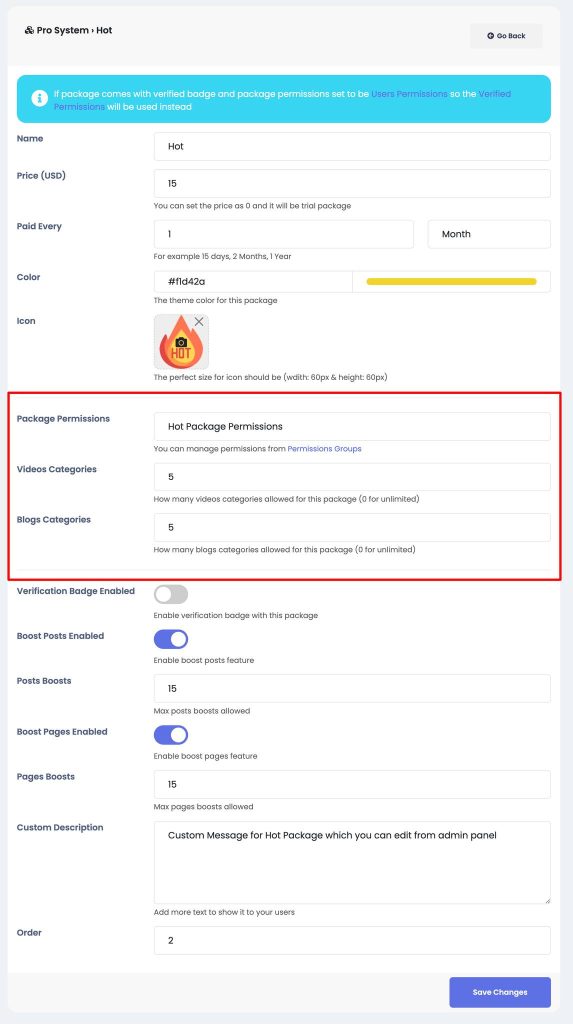573x1024 pixels.
Task: Click the Hot flame icon thumbnail
Action: (x=182, y=342)
